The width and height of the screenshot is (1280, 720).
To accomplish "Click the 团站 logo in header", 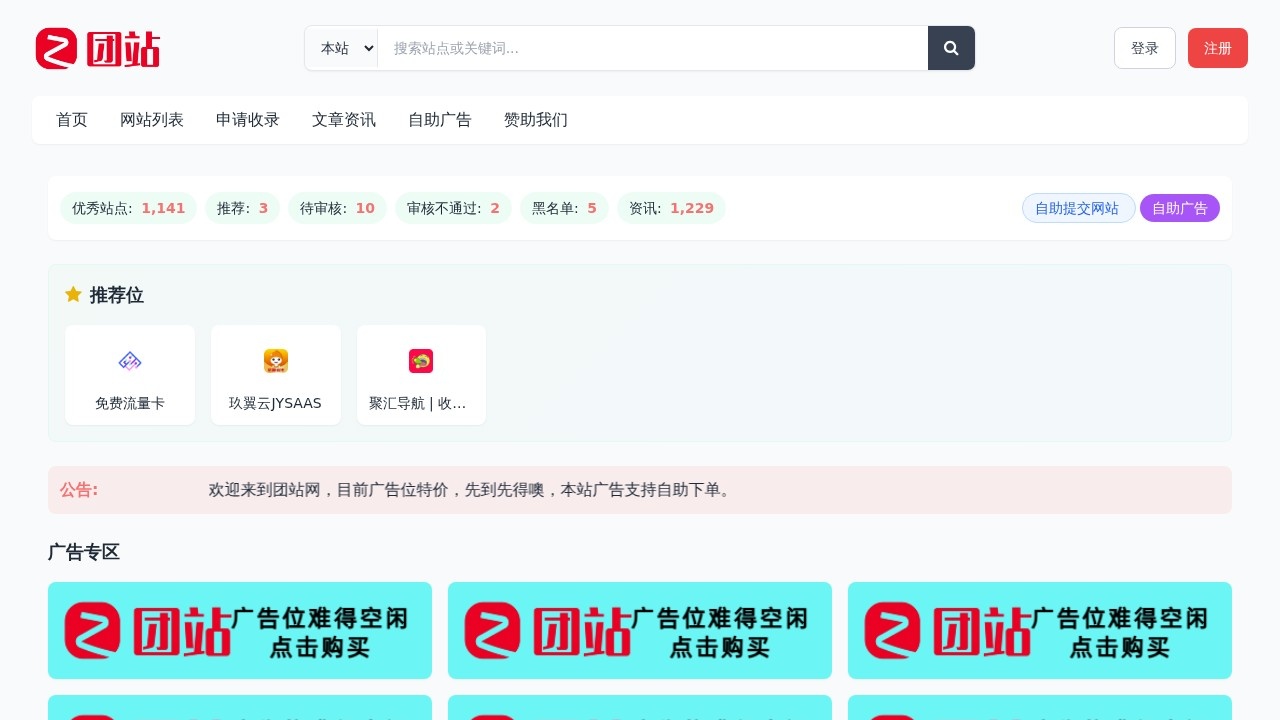I will click(x=98, y=48).
